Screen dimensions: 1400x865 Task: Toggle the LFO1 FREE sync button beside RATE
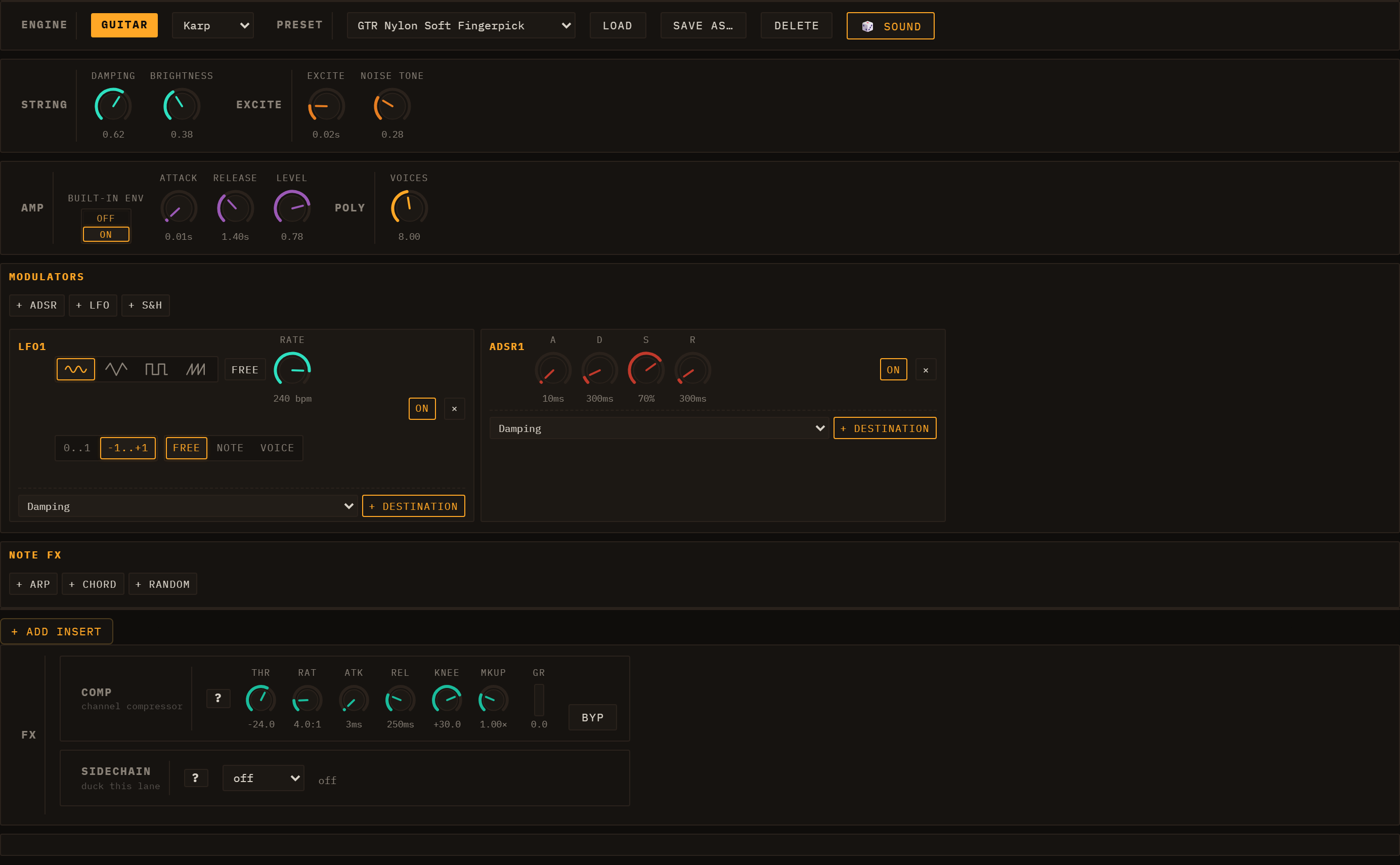tap(245, 370)
